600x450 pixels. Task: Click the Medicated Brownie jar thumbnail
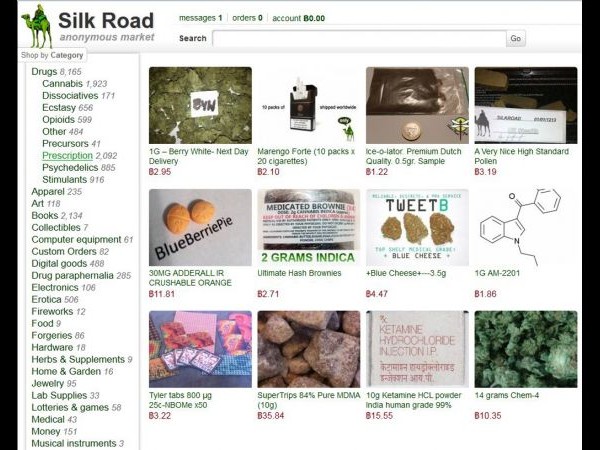click(x=308, y=227)
